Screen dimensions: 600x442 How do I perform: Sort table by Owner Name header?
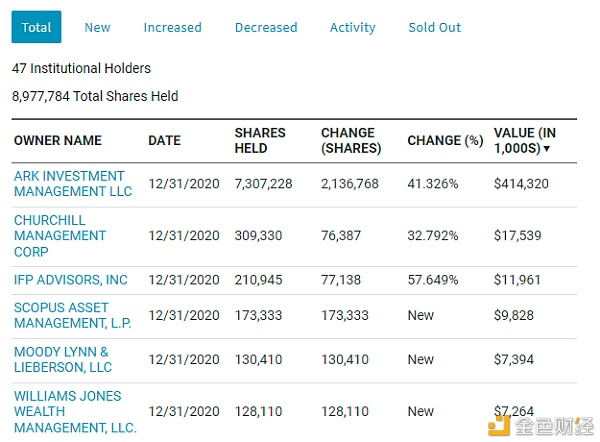tap(58, 141)
